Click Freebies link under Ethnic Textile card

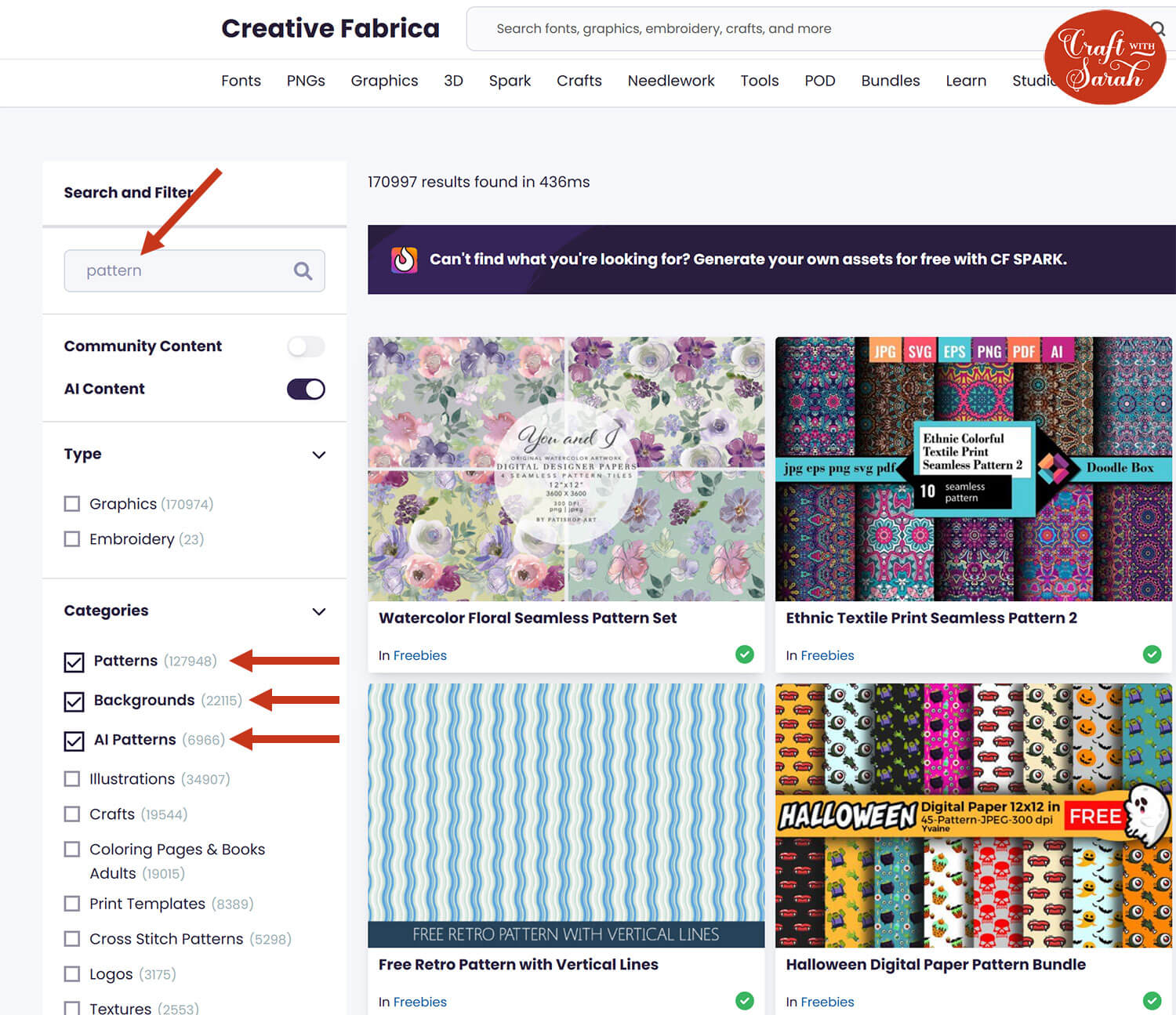827,655
